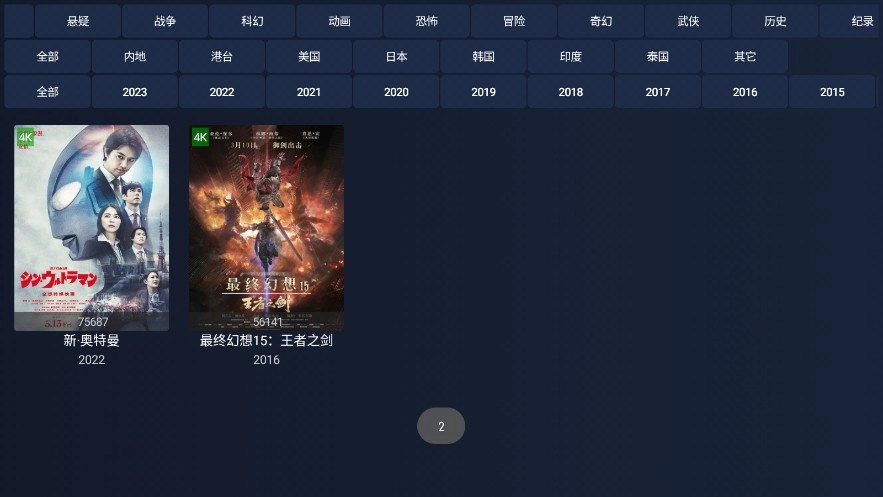Choose the 韩国 region filter
Image resolution: width=883 pixels, height=497 pixels.
pos(483,56)
